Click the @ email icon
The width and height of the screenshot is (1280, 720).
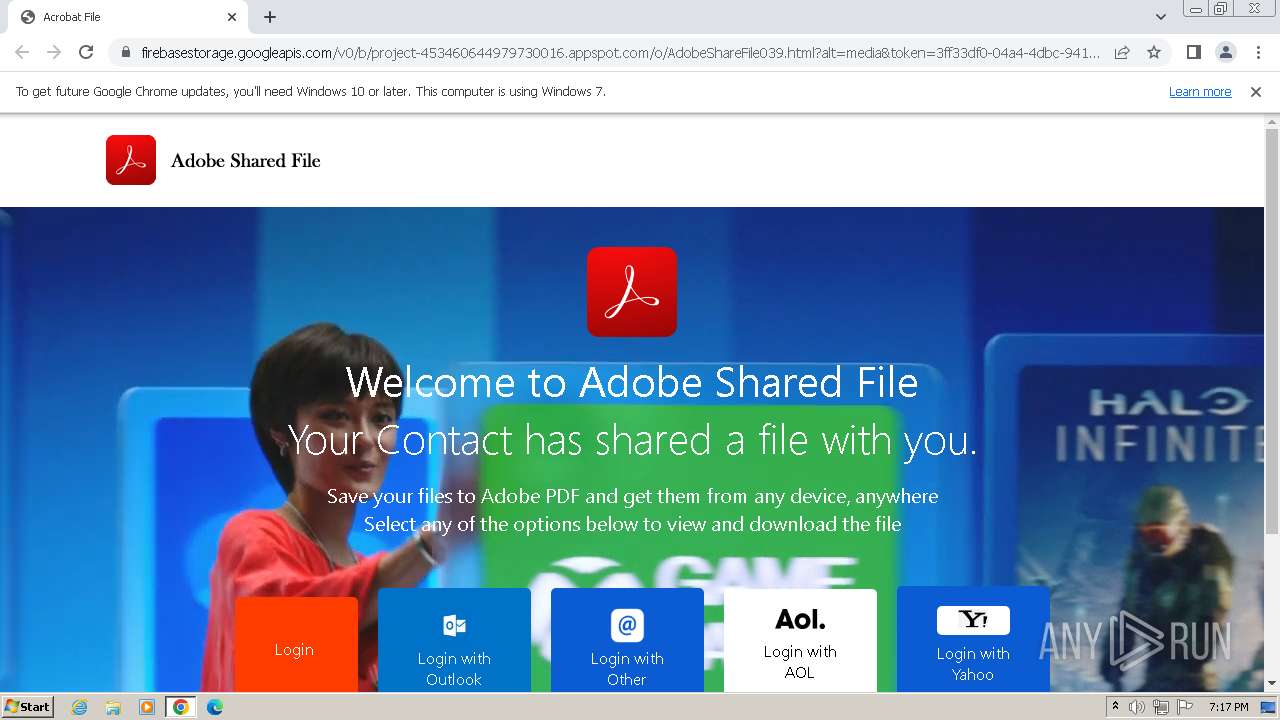(627, 625)
